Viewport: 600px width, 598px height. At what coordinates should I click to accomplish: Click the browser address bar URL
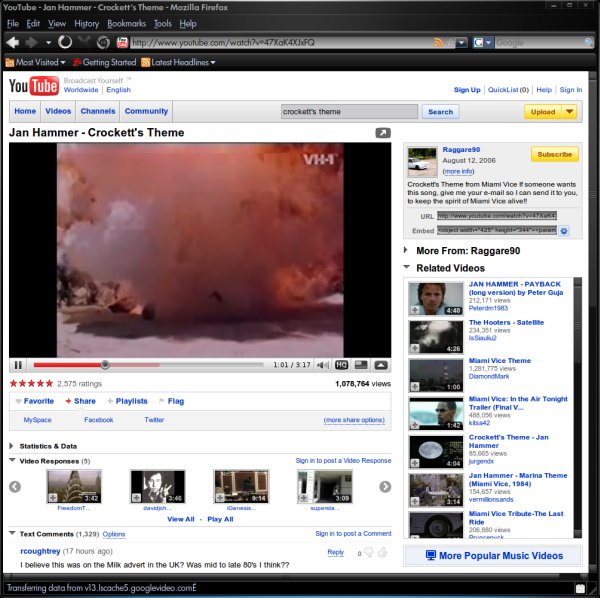[x=281, y=42]
